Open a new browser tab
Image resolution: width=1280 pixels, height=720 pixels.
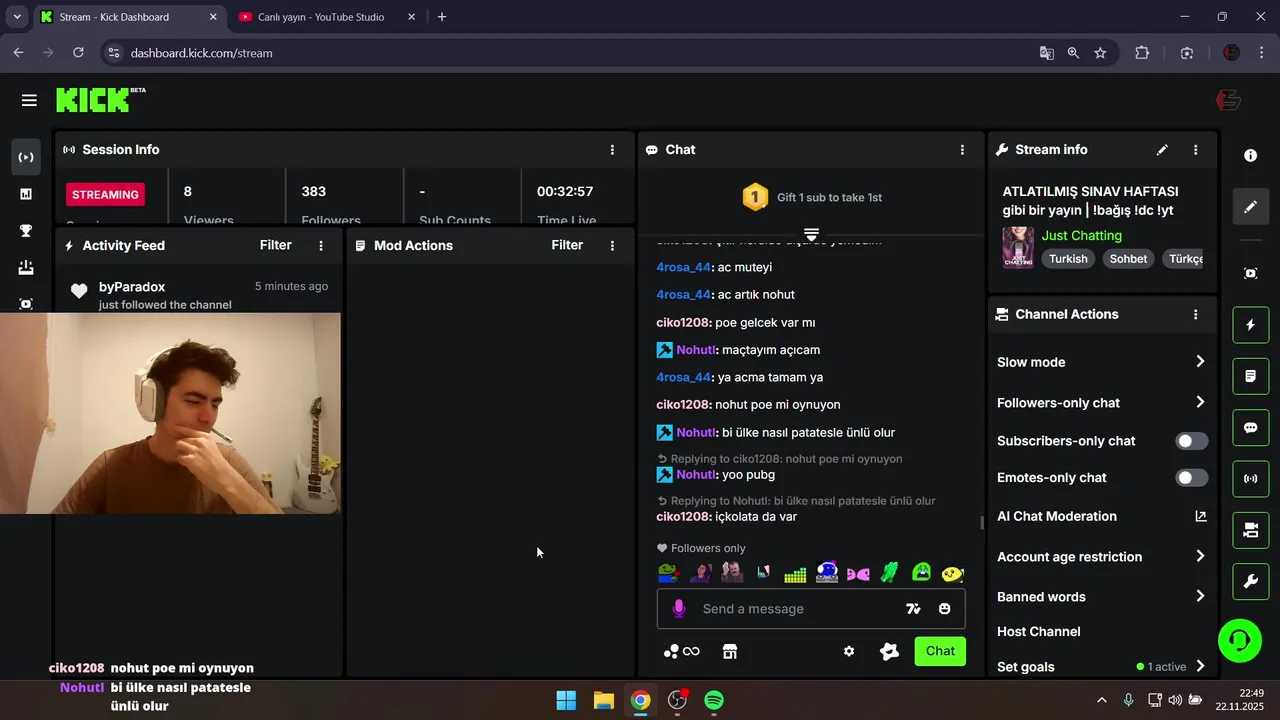click(x=442, y=17)
